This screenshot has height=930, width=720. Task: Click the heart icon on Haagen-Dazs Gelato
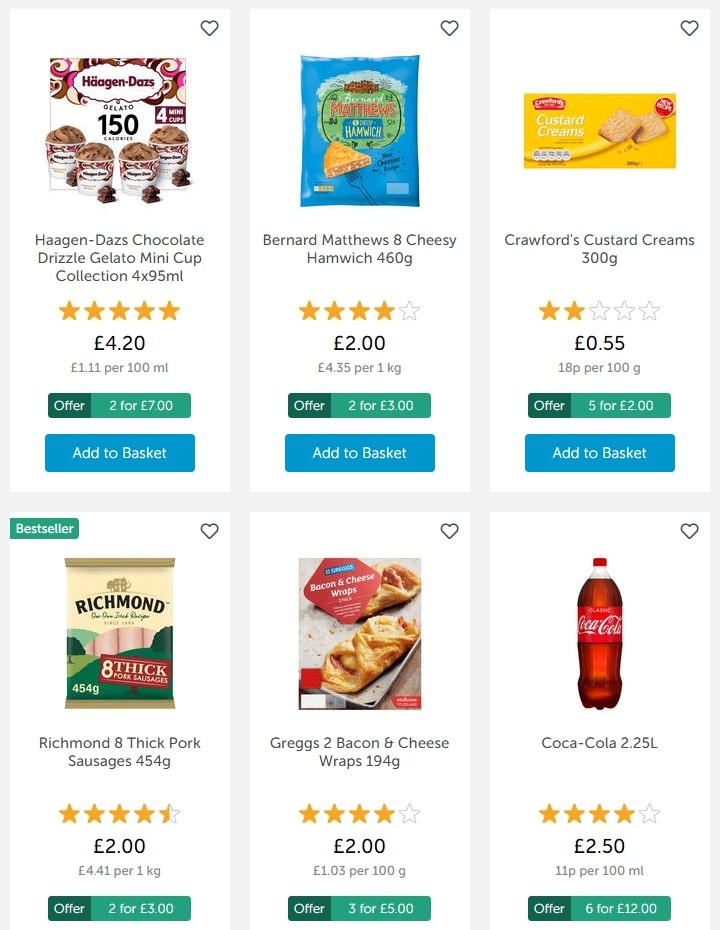(209, 28)
